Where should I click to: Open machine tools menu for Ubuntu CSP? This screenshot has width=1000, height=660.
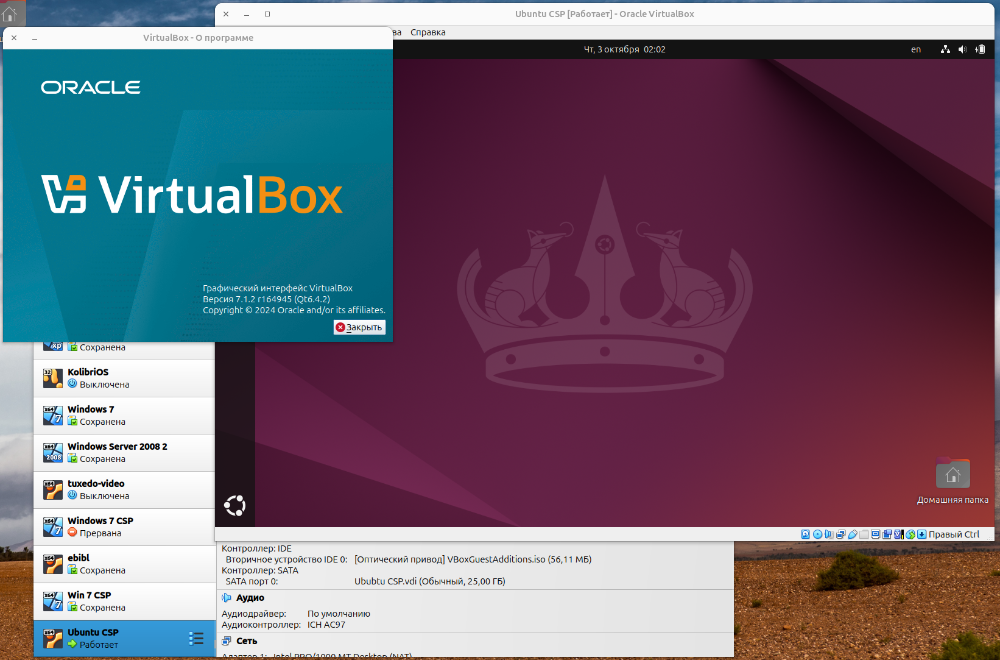[196, 638]
